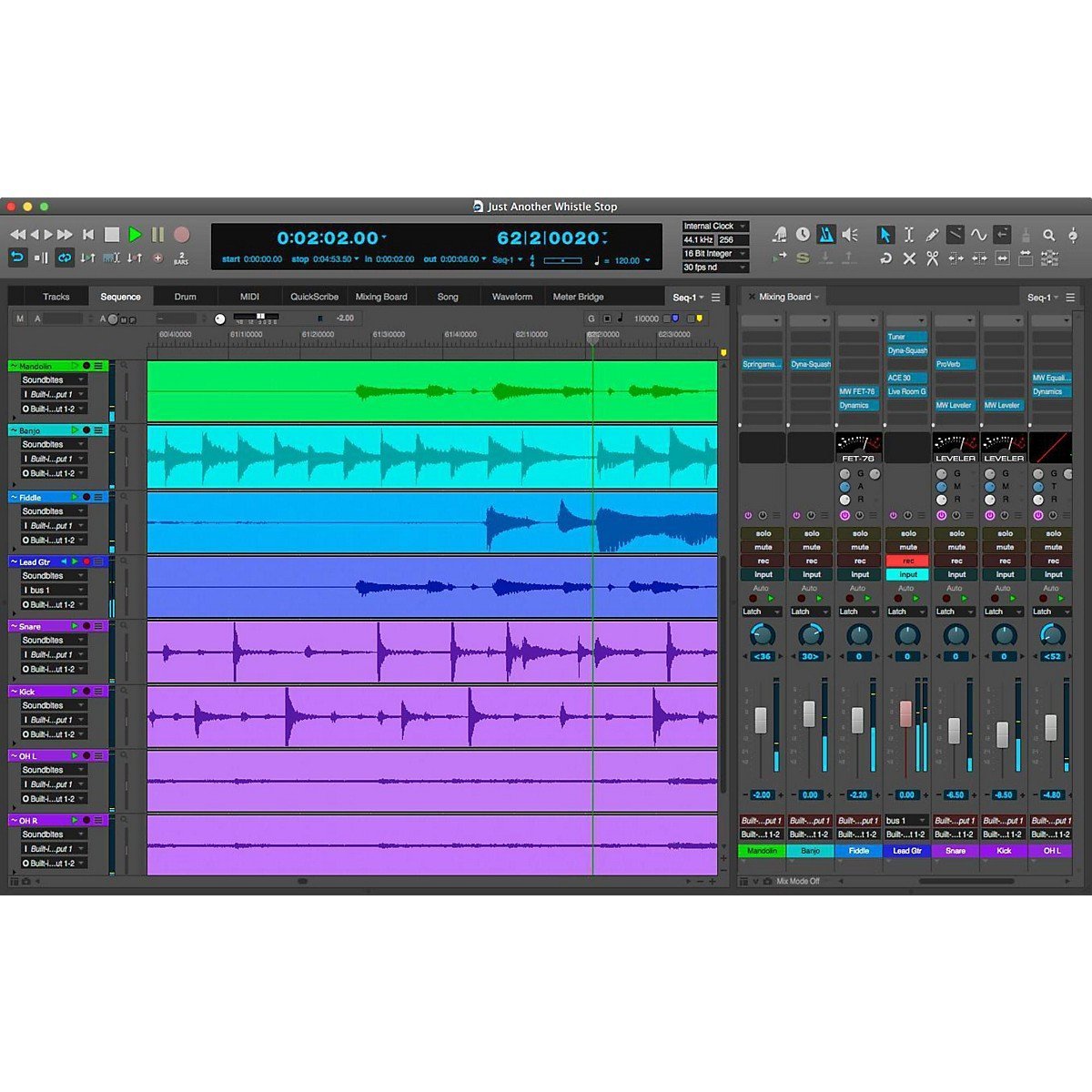Click the MW Leveler insert on Kick channel
The width and height of the screenshot is (1092, 1092).
(1003, 405)
